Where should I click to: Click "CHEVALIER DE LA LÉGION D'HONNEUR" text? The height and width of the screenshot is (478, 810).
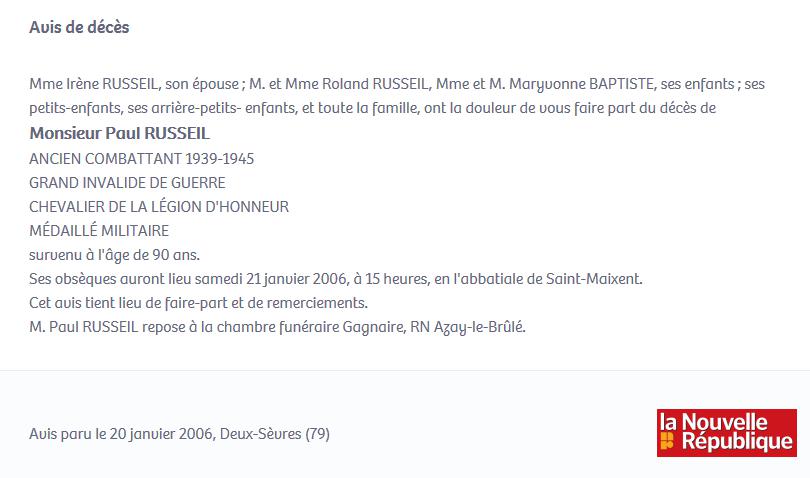pos(159,207)
